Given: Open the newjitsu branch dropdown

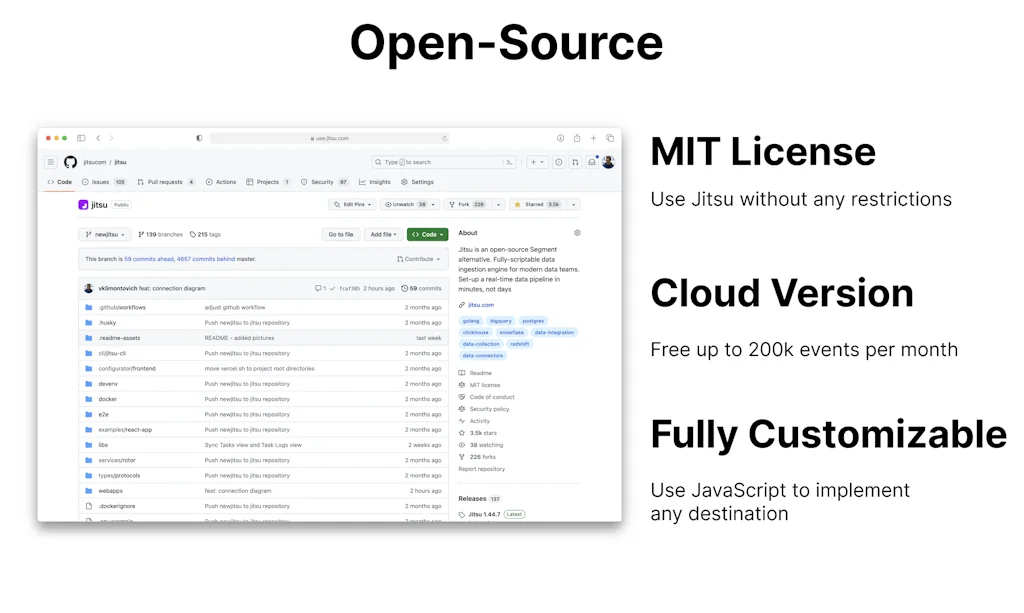Looking at the screenshot, I should pyautogui.click(x=105, y=234).
